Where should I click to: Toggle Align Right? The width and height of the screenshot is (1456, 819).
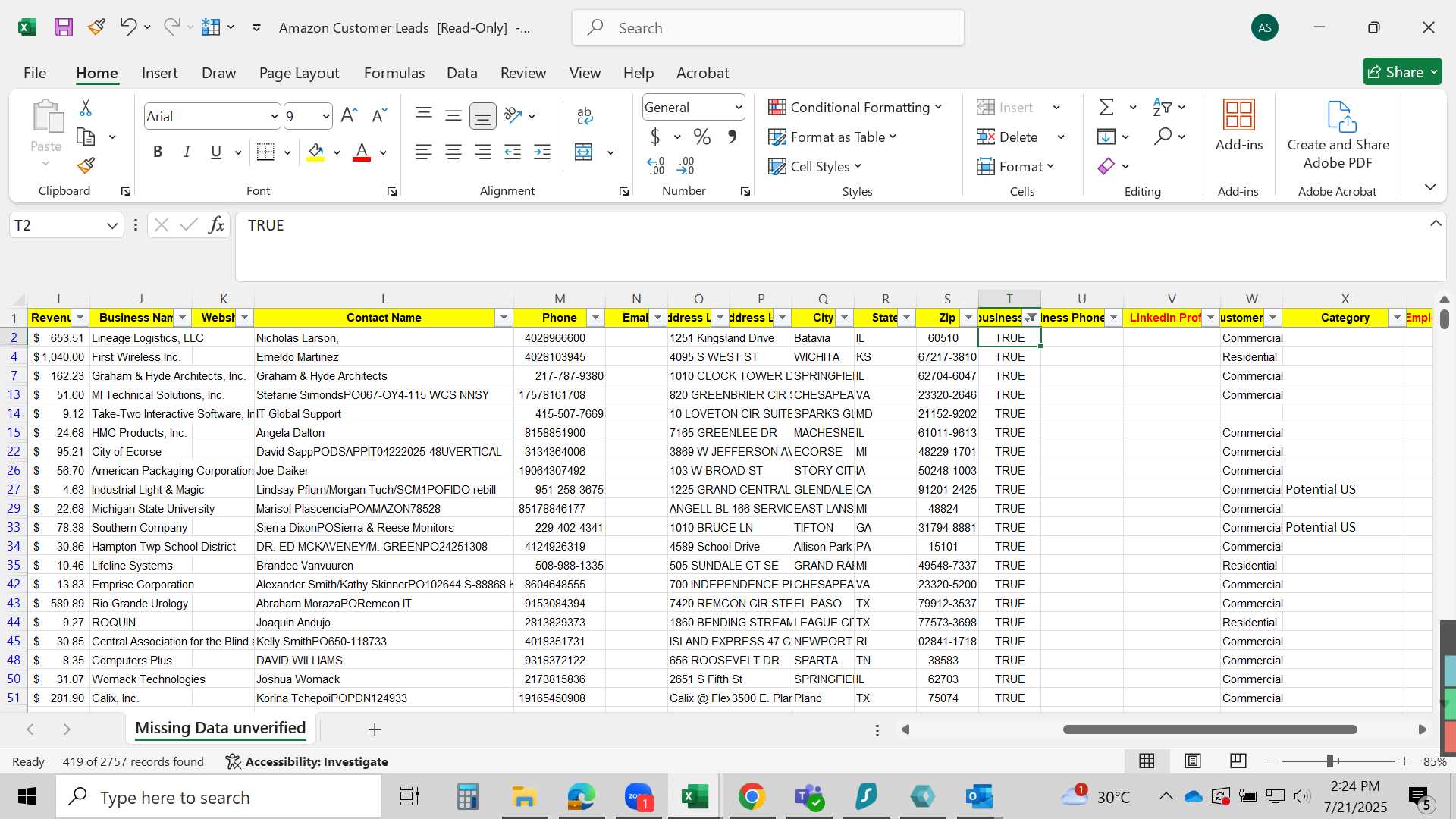click(x=483, y=152)
